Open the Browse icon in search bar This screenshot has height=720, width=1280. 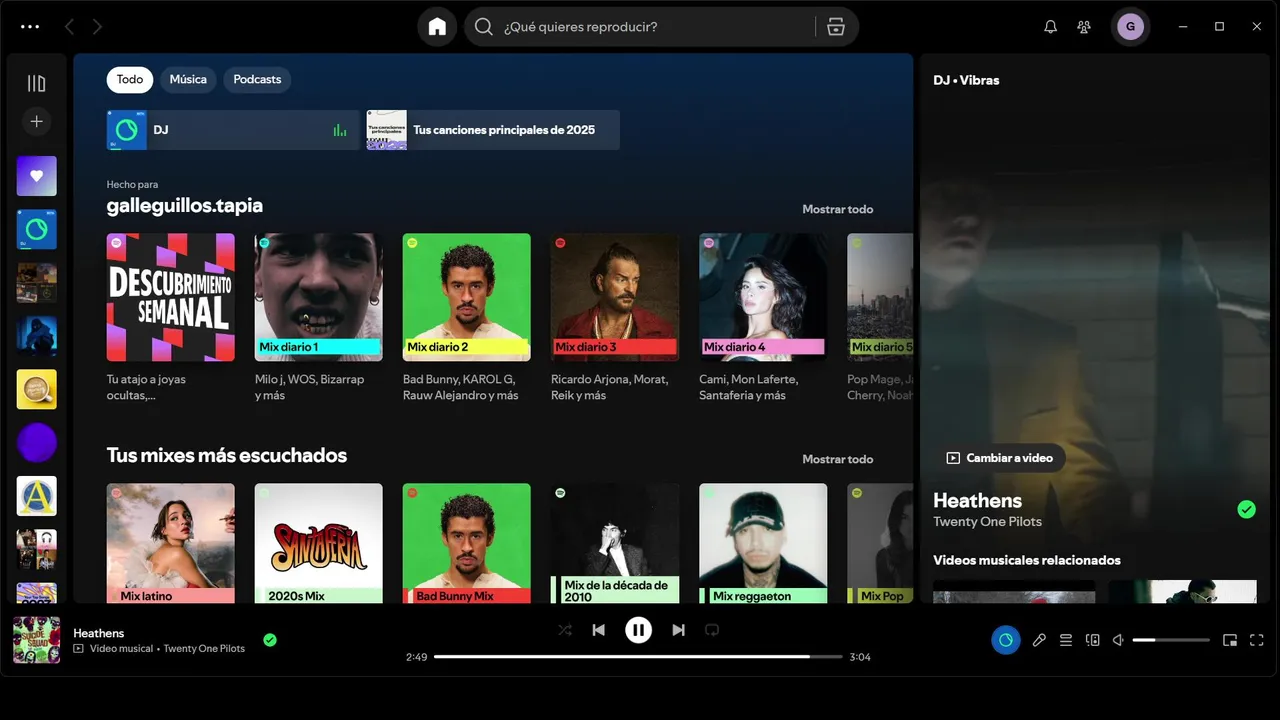(836, 27)
